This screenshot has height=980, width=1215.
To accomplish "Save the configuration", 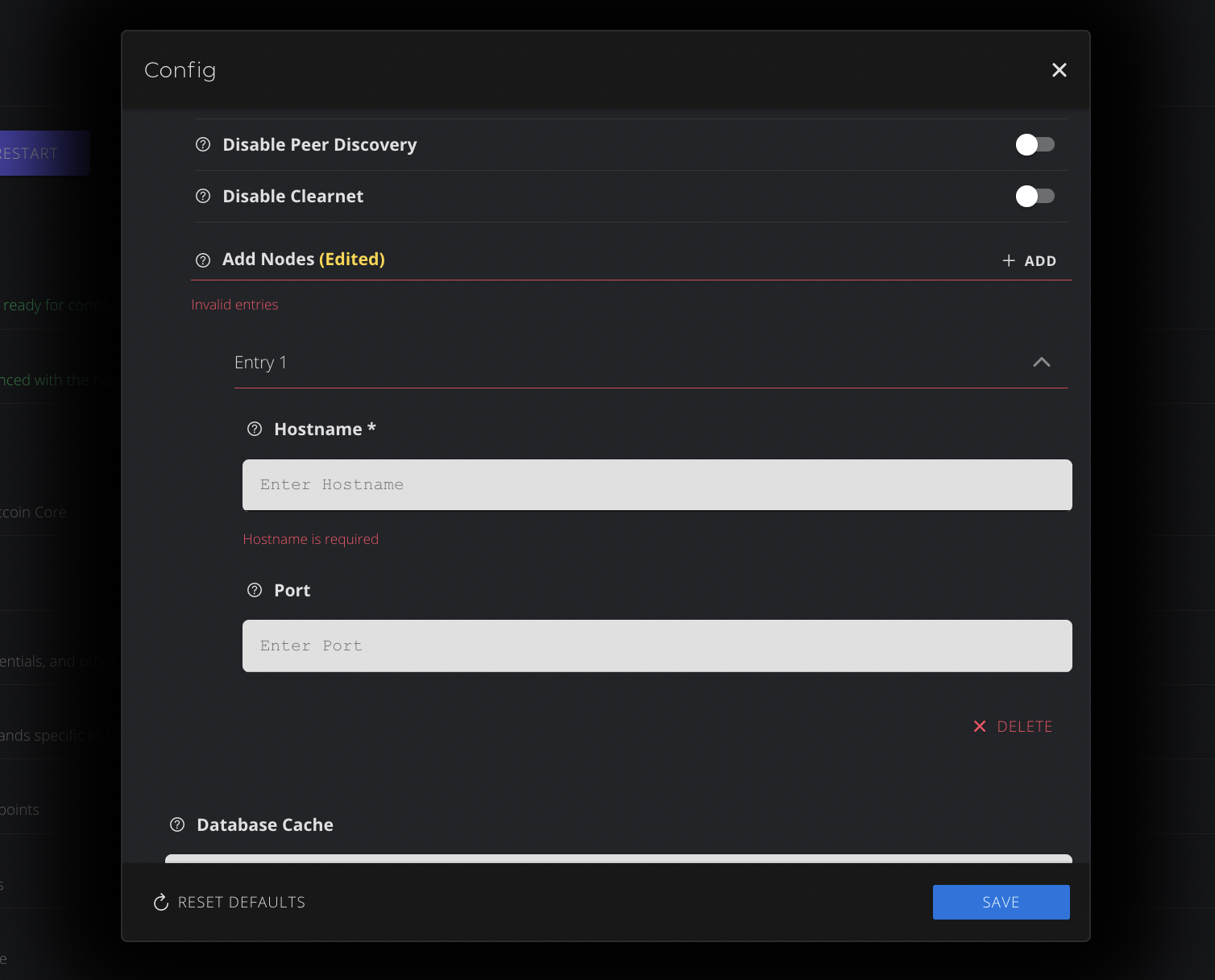I will (x=1001, y=903).
